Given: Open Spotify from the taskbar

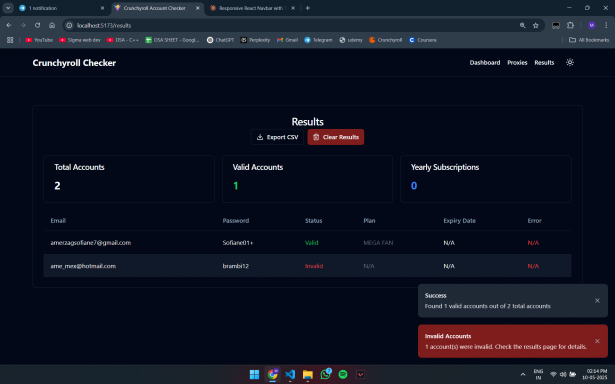Looking at the screenshot, I should [343, 375].
